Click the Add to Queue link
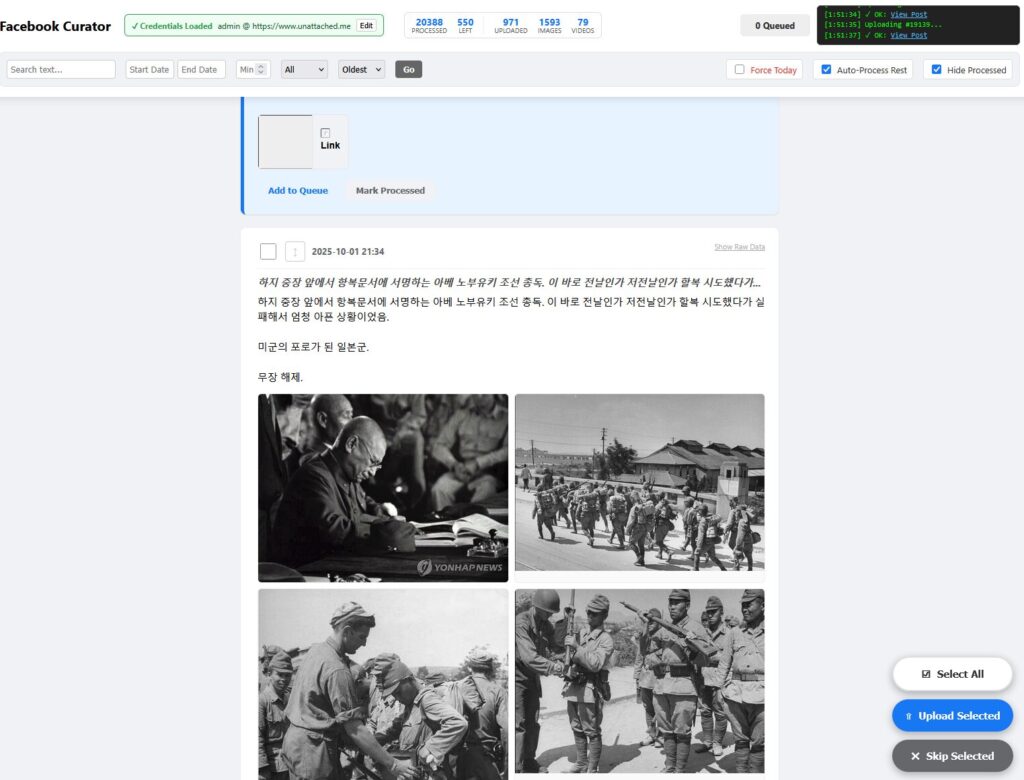This screenshot has height=780, width=1024. (x=298, y=190)
